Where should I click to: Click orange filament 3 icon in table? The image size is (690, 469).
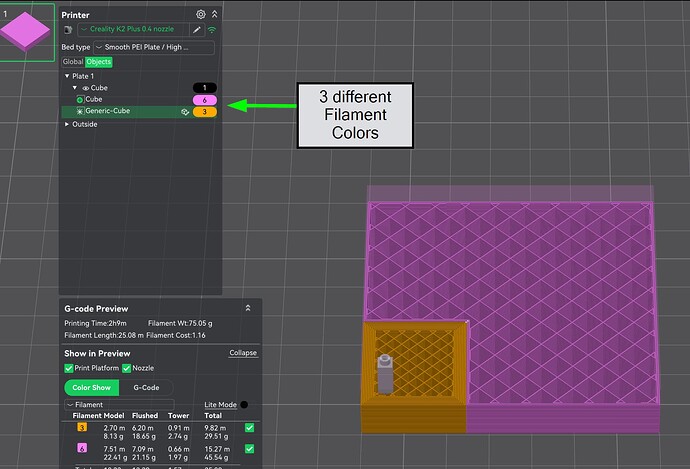click(82, 427)
